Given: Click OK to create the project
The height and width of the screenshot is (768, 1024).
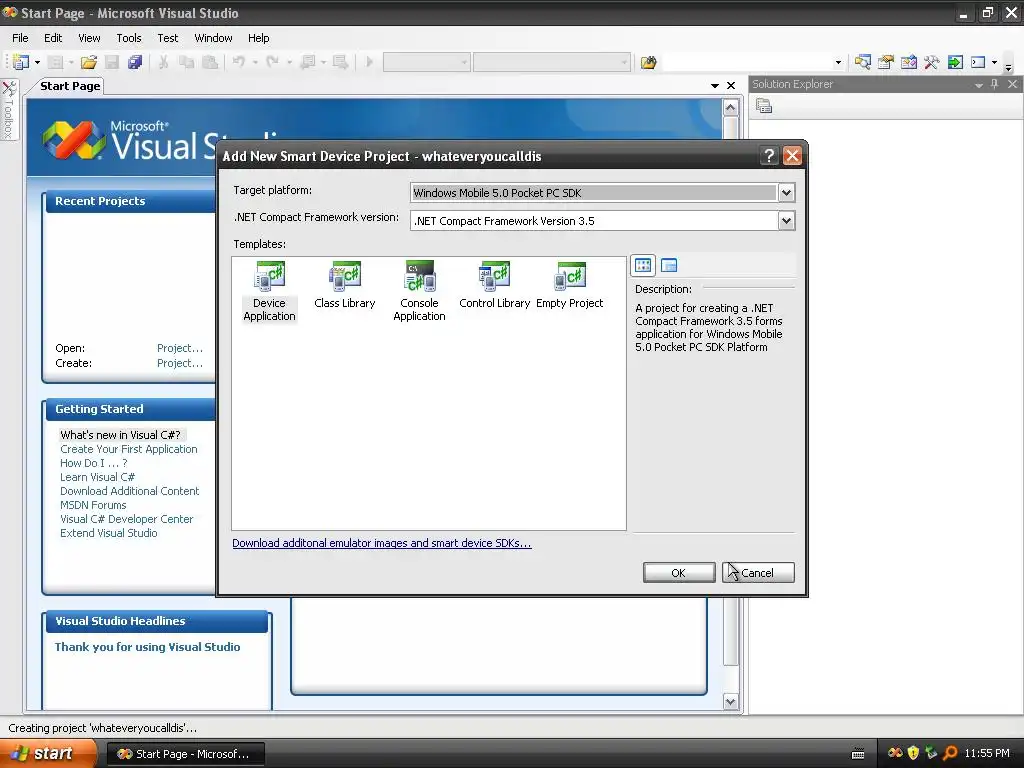Looking at the screenshot, I should pyautogui.click(x=679, y=573).
